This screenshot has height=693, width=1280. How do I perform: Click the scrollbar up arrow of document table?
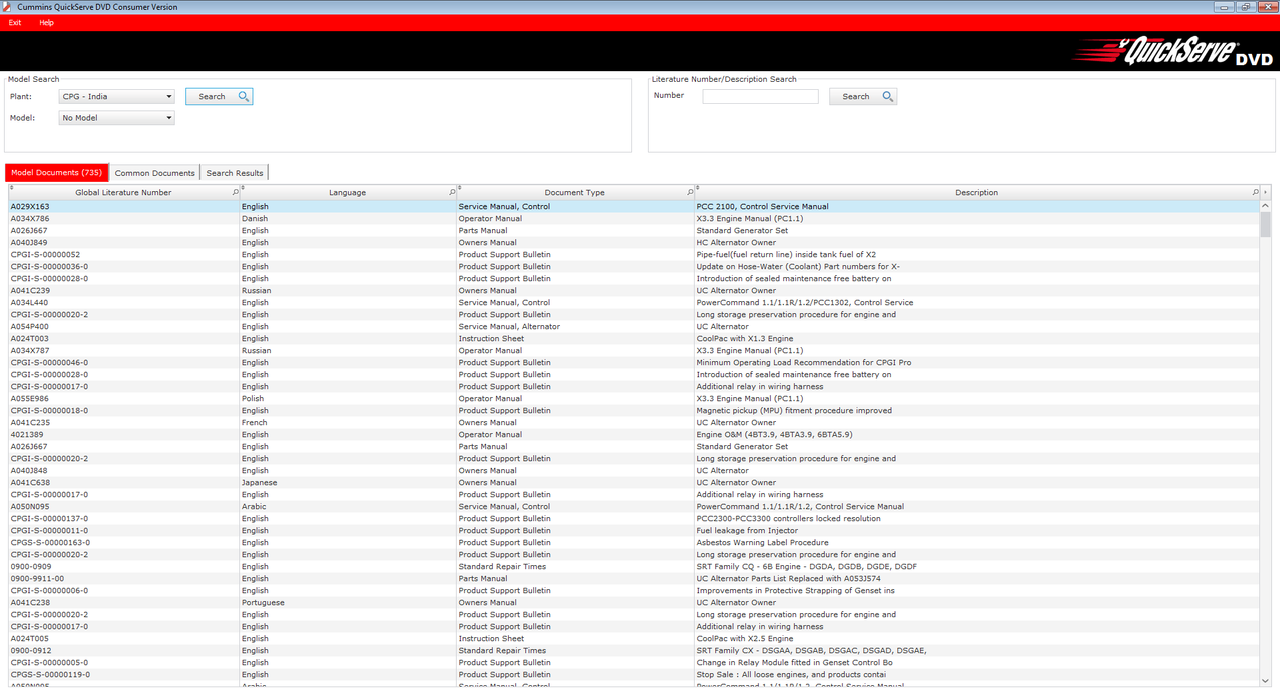(1266, 206)
